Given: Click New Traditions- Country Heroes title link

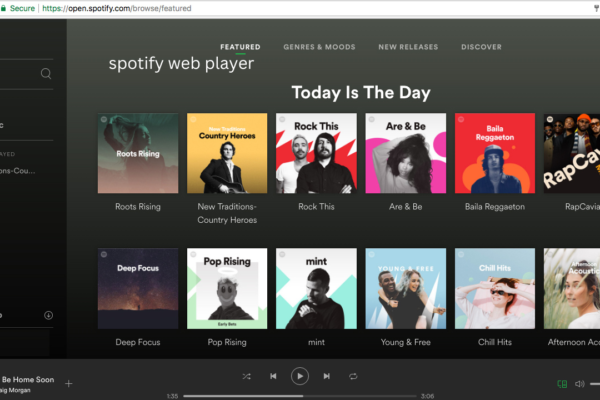Looking at the screenshot, I should [x=227, y=213].
